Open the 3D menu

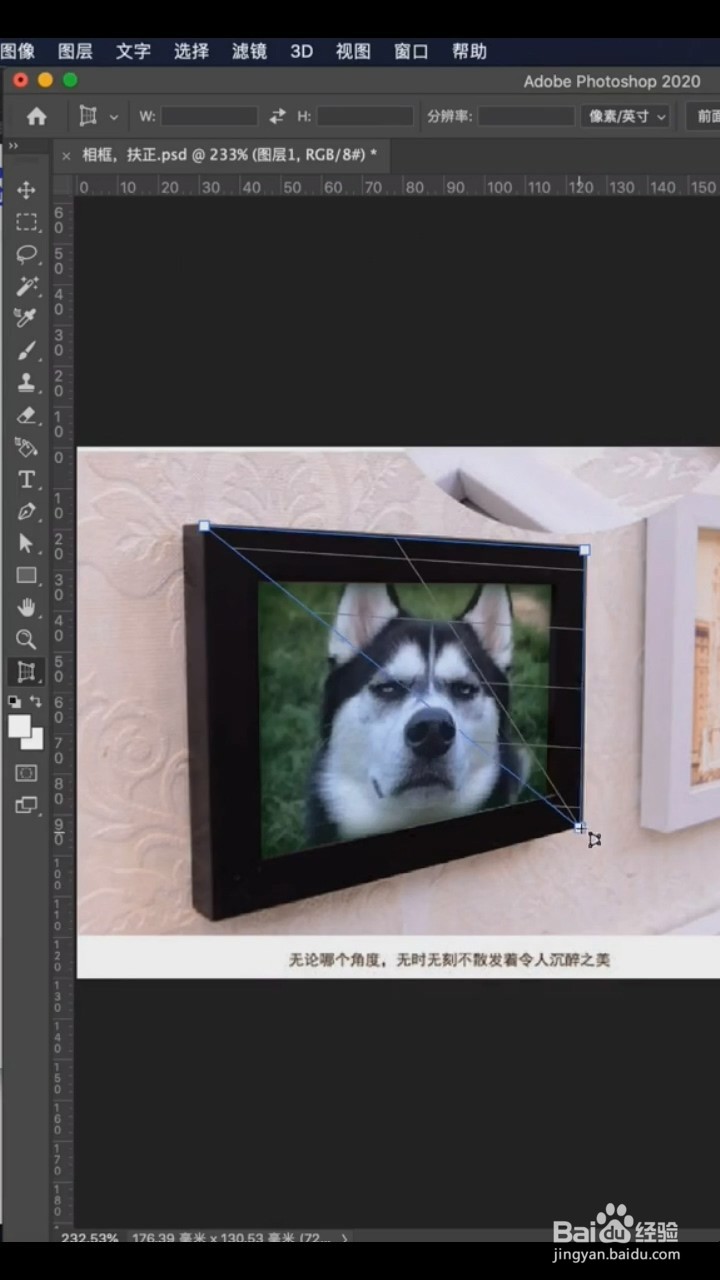tap(301, 51)
